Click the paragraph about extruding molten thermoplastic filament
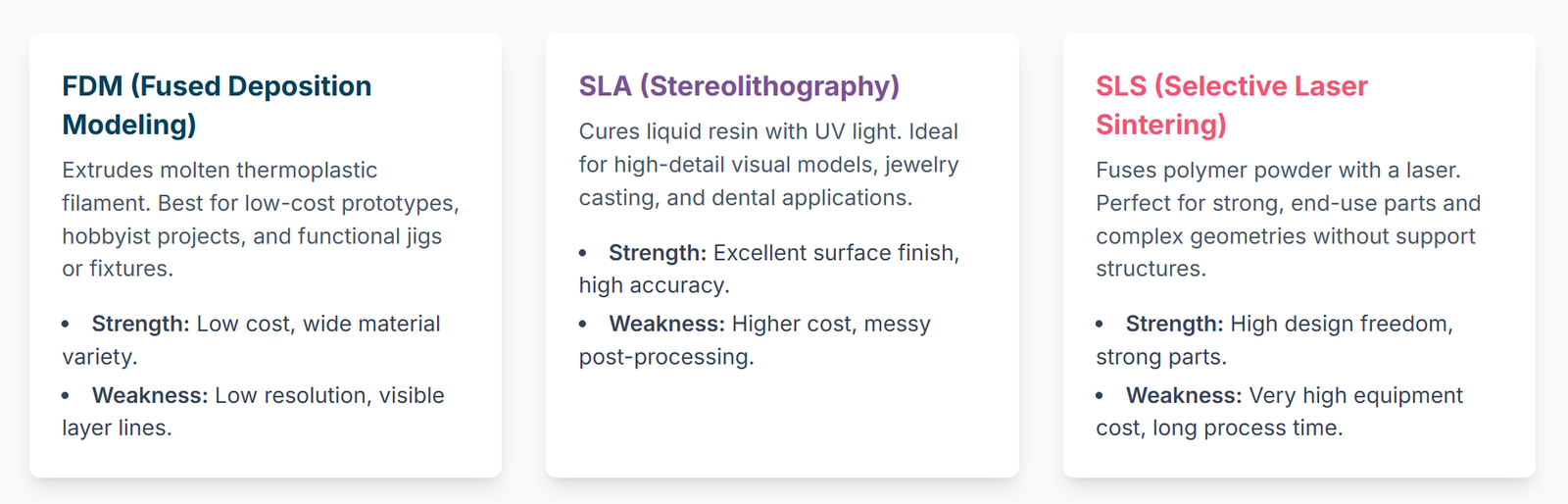 pos(261,219)
